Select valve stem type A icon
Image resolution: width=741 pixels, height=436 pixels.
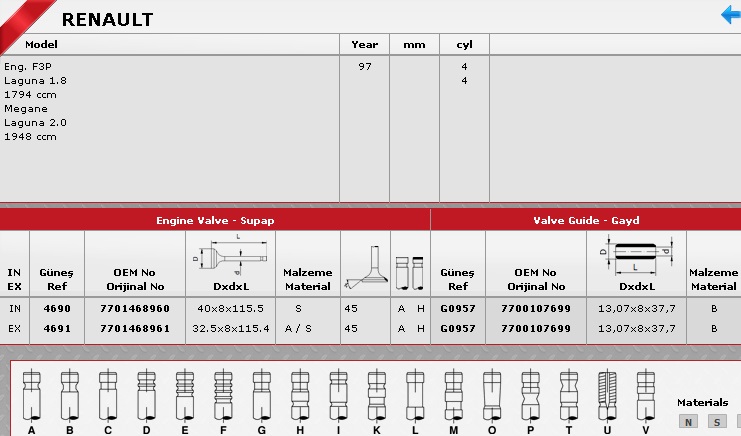tap(32, 396)
